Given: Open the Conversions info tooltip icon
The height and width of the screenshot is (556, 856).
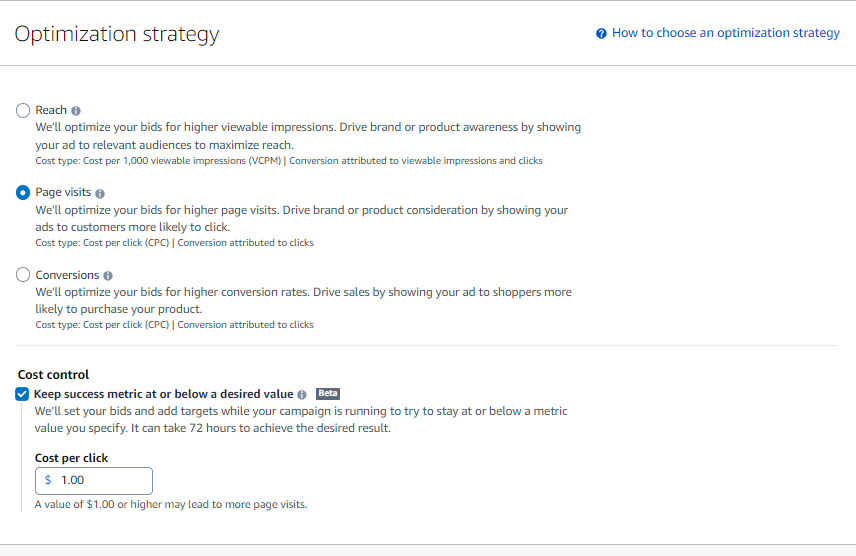Looking at the screenshot, I should click(108, 276).
